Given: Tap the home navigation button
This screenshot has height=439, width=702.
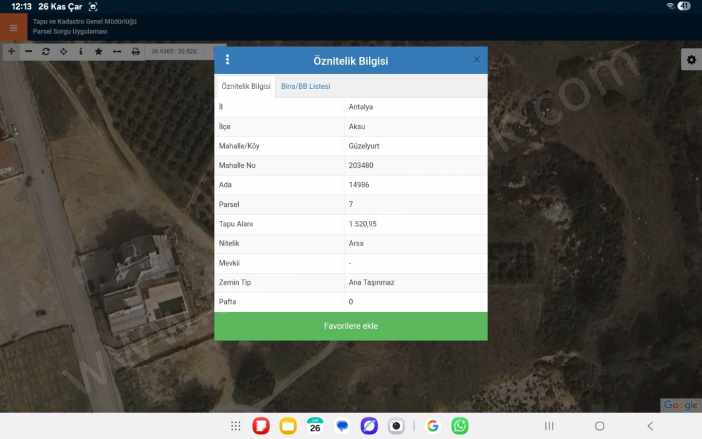Looking at the screenshot, I should tap(599, 426).
